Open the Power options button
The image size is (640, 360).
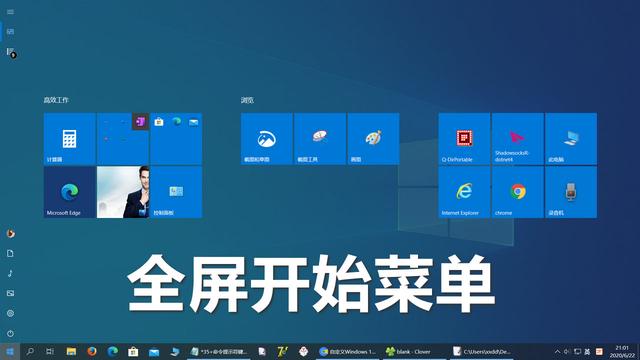(10, 333)
